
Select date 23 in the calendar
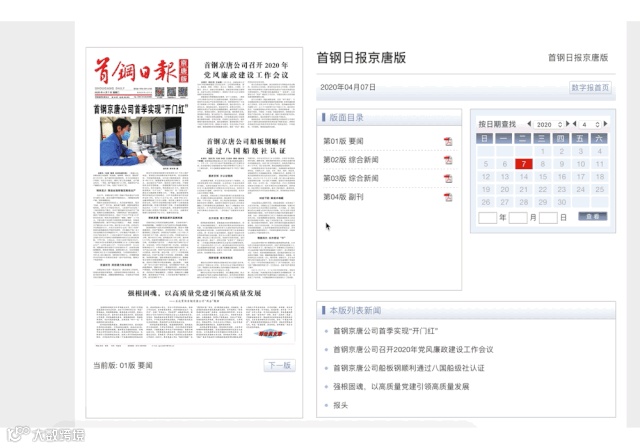[562, 189]
